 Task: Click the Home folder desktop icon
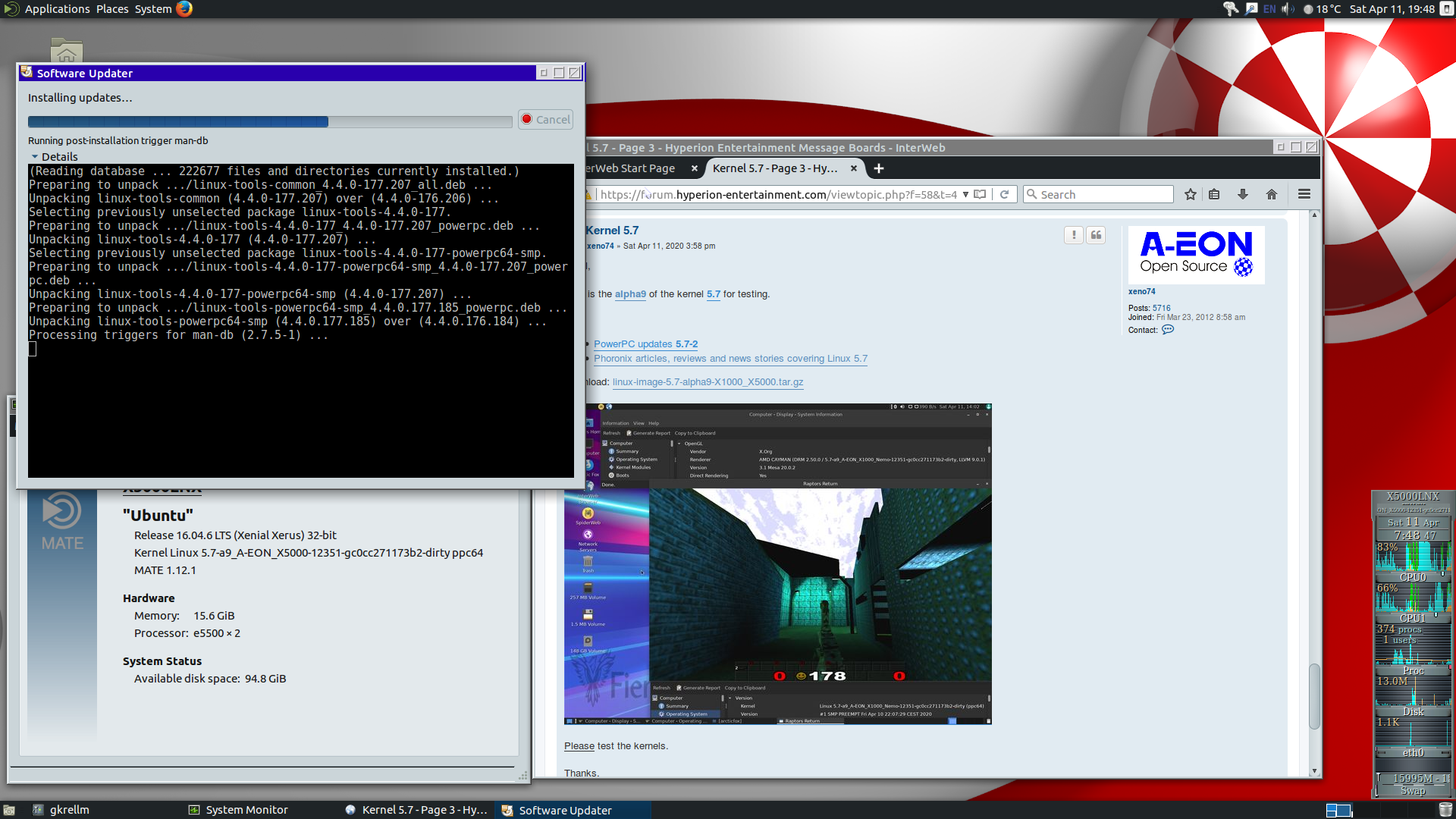pos(67,51)
